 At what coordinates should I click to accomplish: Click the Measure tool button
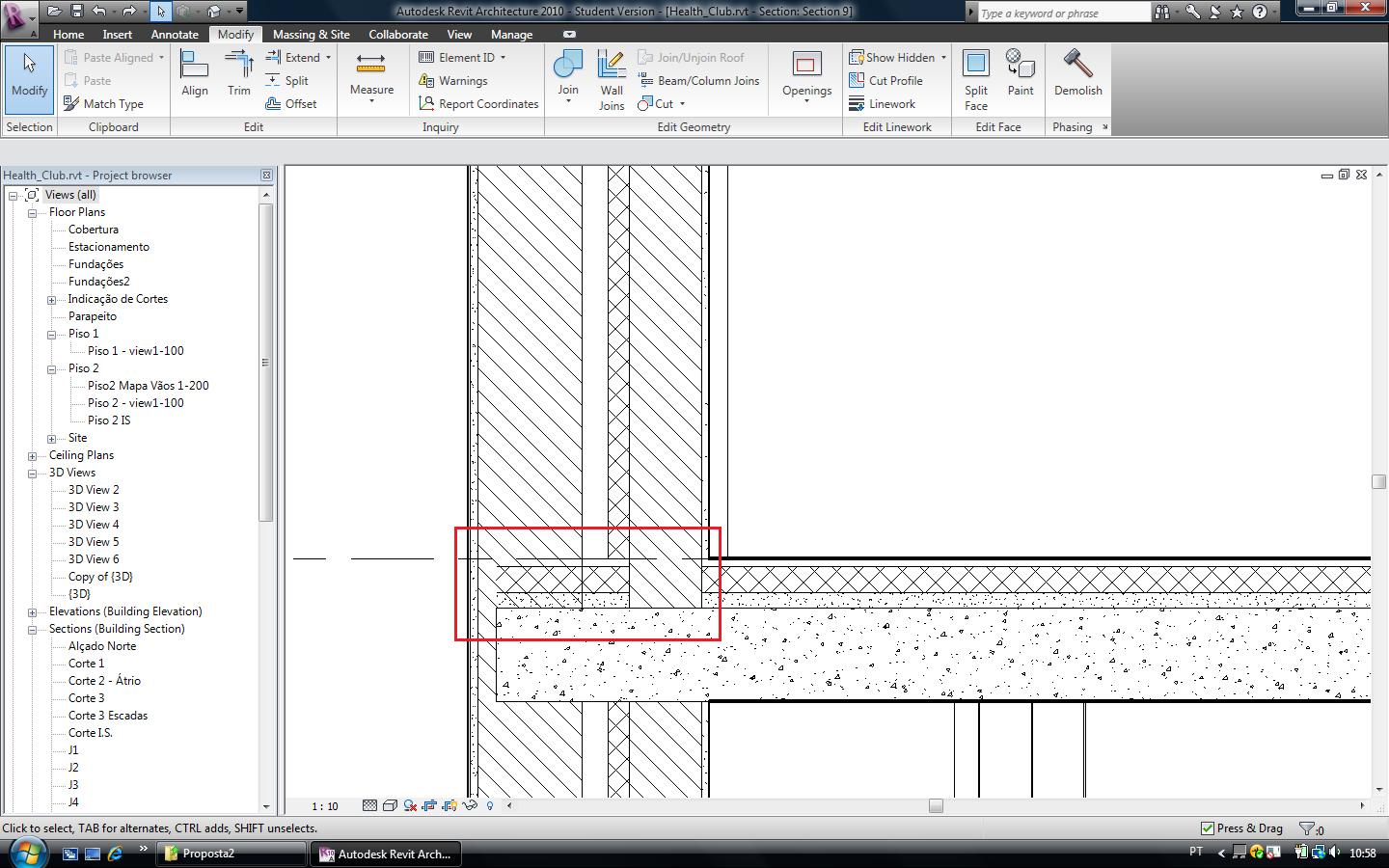371,76
